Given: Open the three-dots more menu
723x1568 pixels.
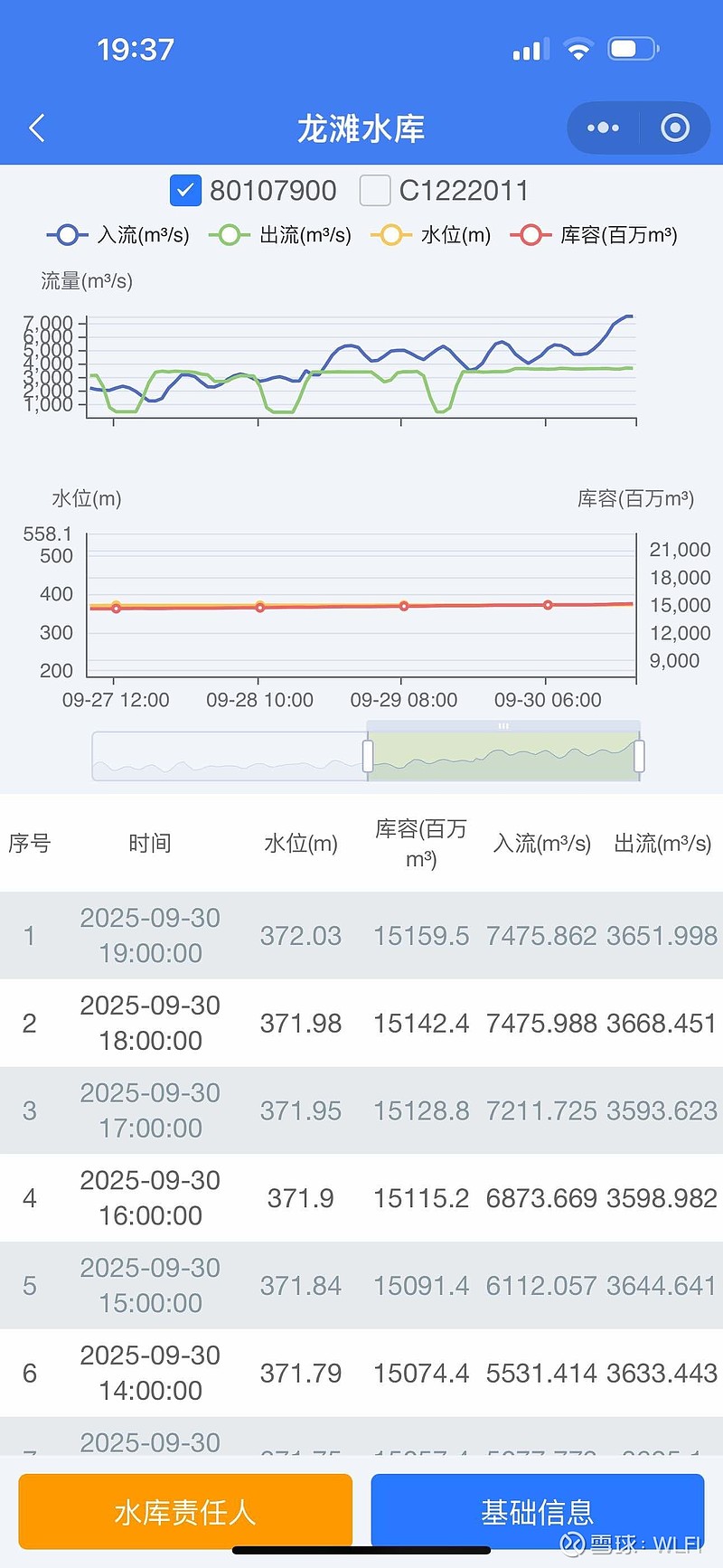Looking at the screenshot, I should (x=603, y=128).
